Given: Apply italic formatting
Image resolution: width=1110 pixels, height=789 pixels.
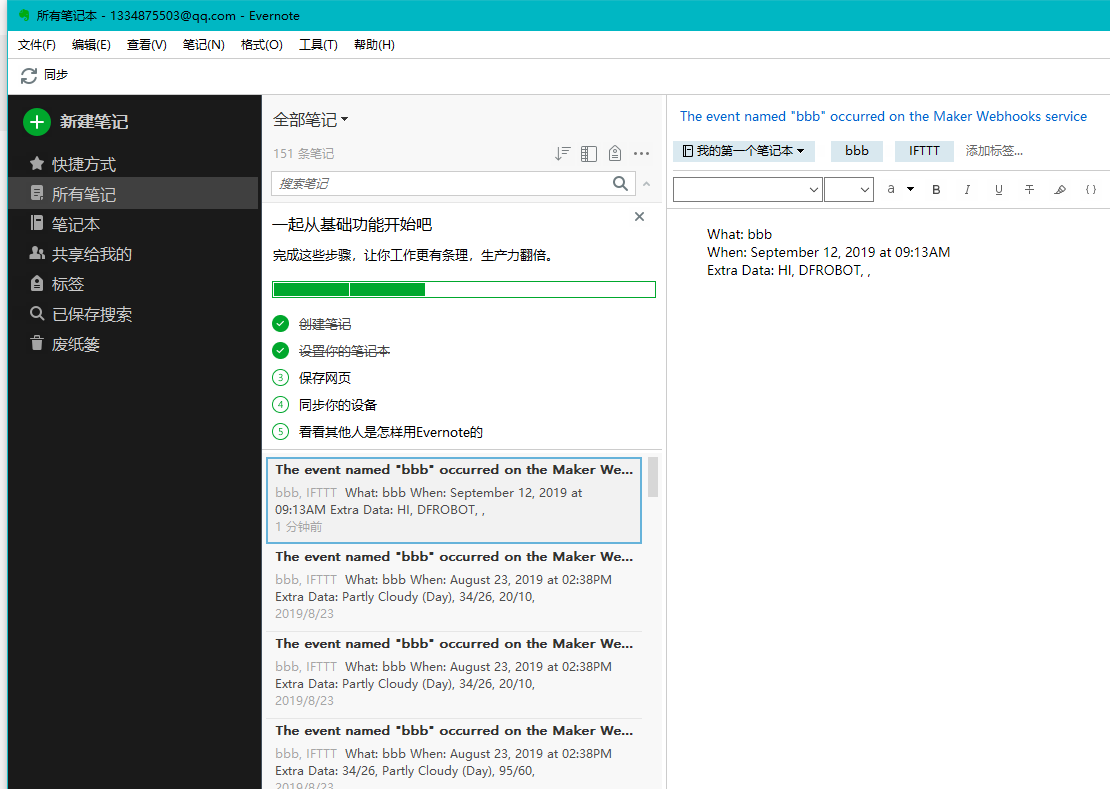Looking at the screenshot, I should click(967, 189).
